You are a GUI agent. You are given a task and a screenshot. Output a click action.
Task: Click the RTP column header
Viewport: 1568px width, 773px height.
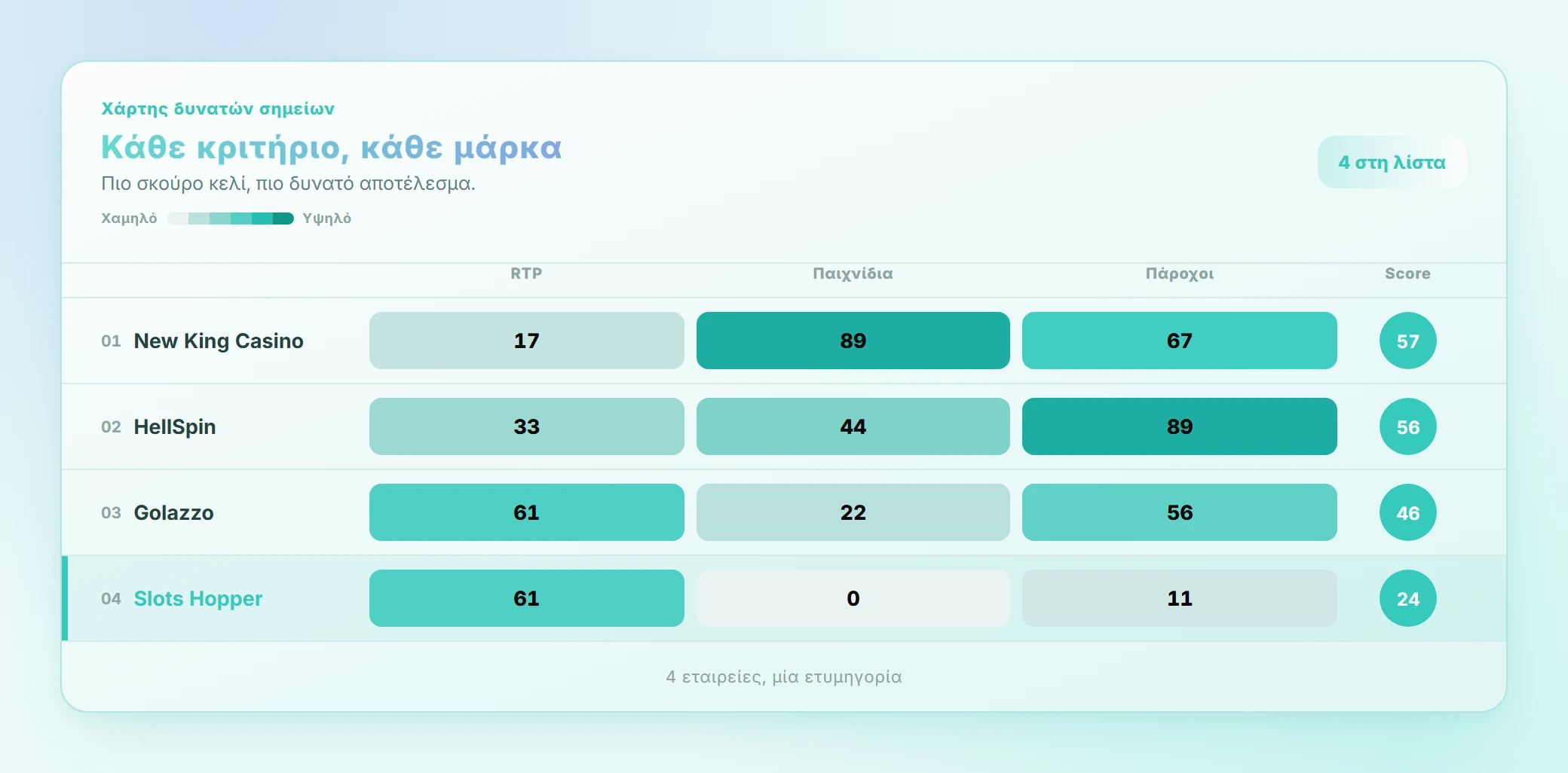pyautogui.click(x=526, y=273)
